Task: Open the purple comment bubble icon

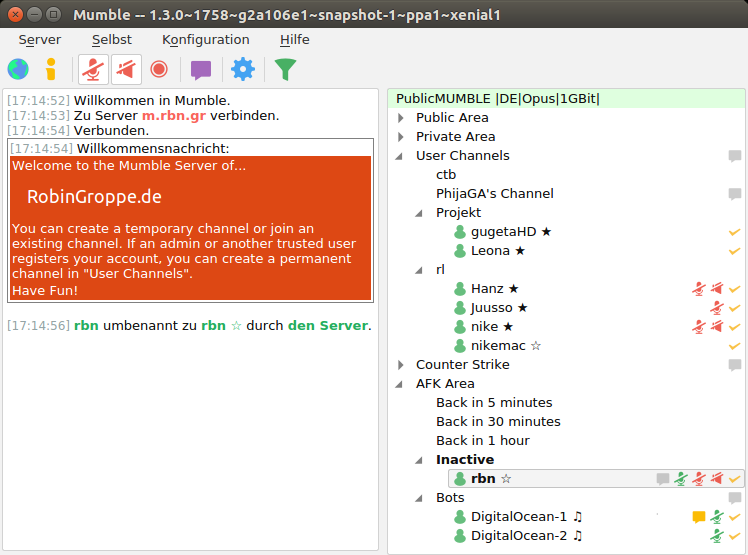Action: coord(201,69)
